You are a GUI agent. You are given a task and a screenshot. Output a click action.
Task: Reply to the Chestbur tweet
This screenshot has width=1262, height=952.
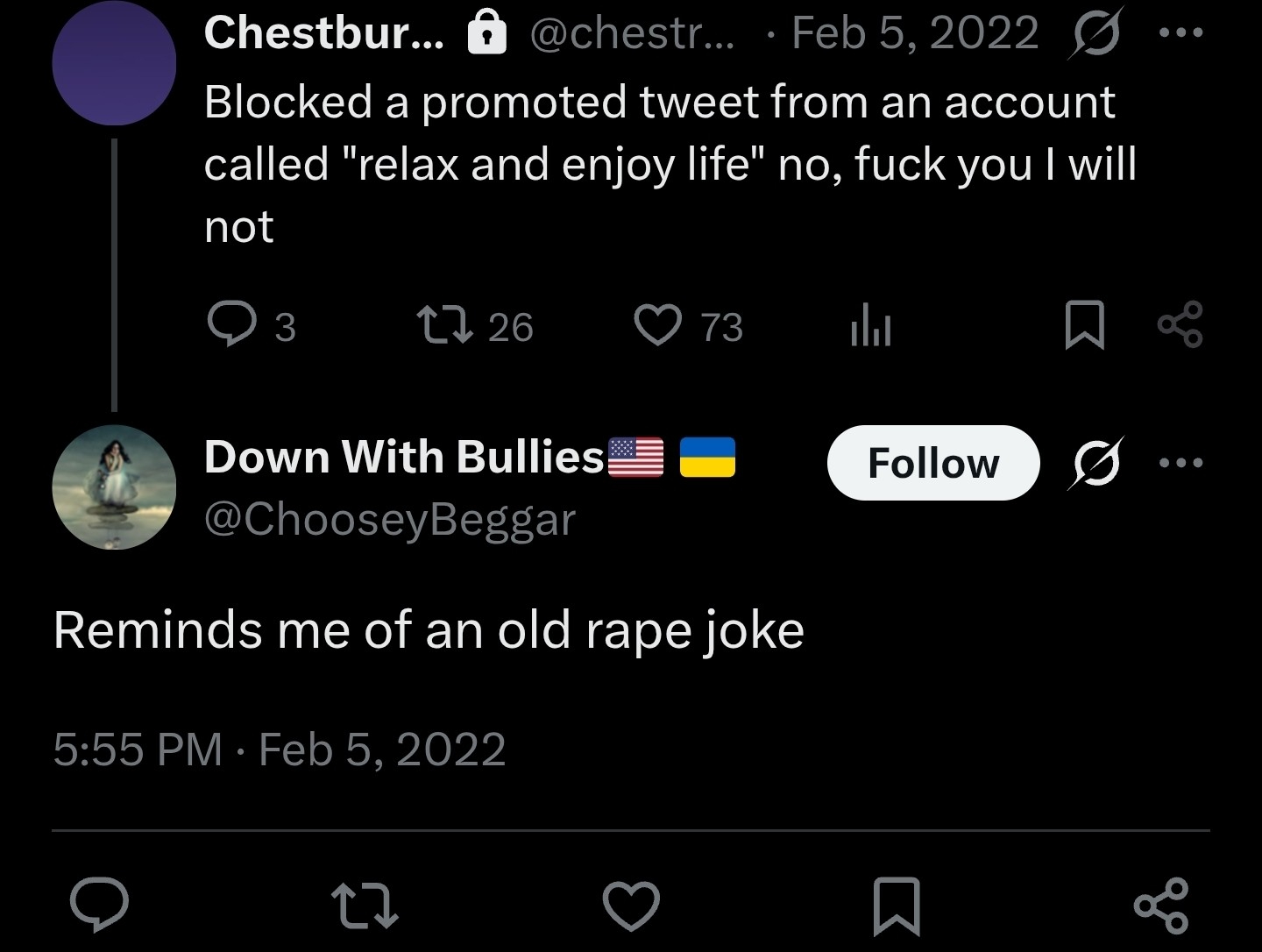(x=230, y=325)
